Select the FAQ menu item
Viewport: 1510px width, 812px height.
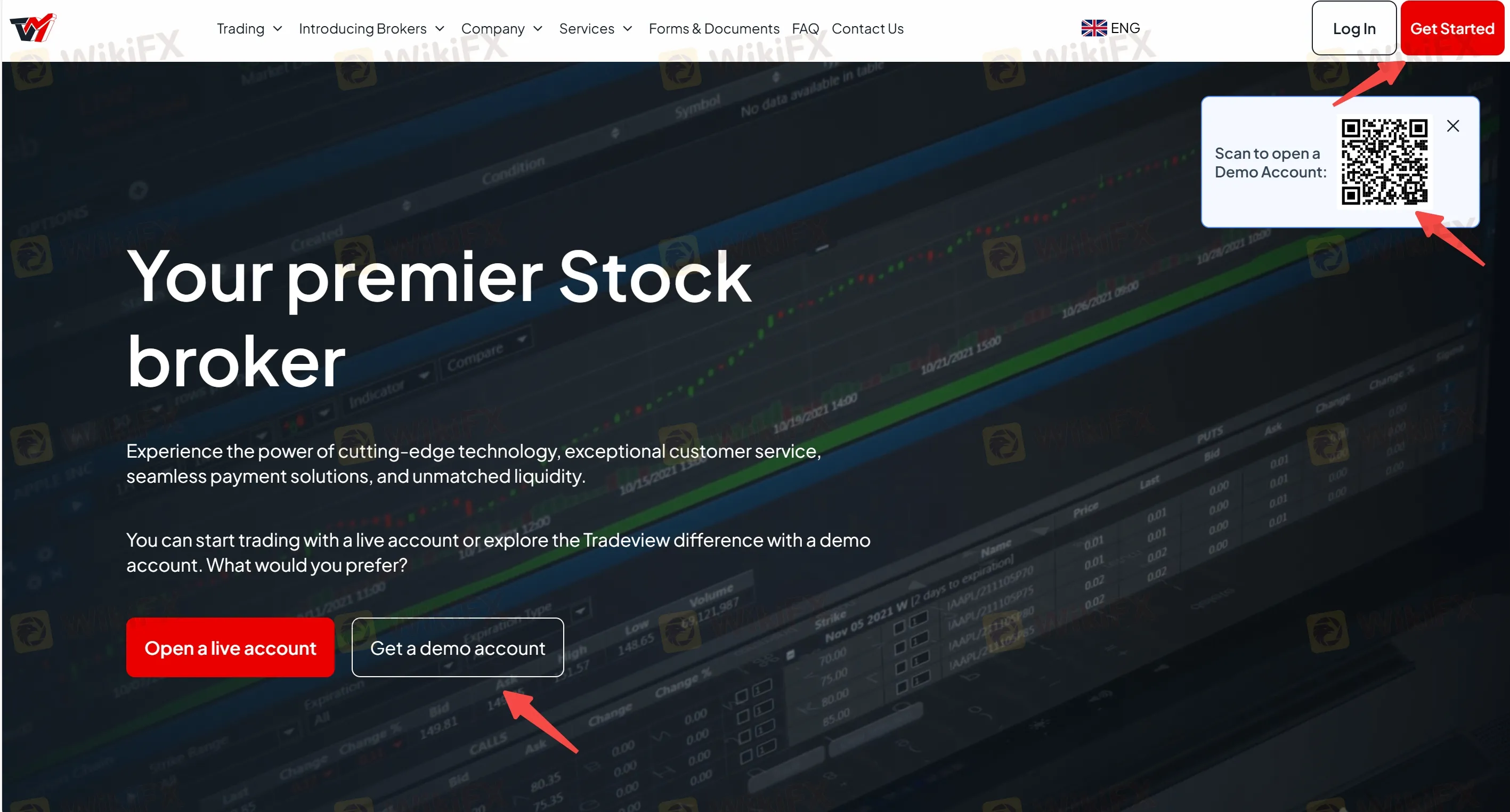click(x=805, y=27)
